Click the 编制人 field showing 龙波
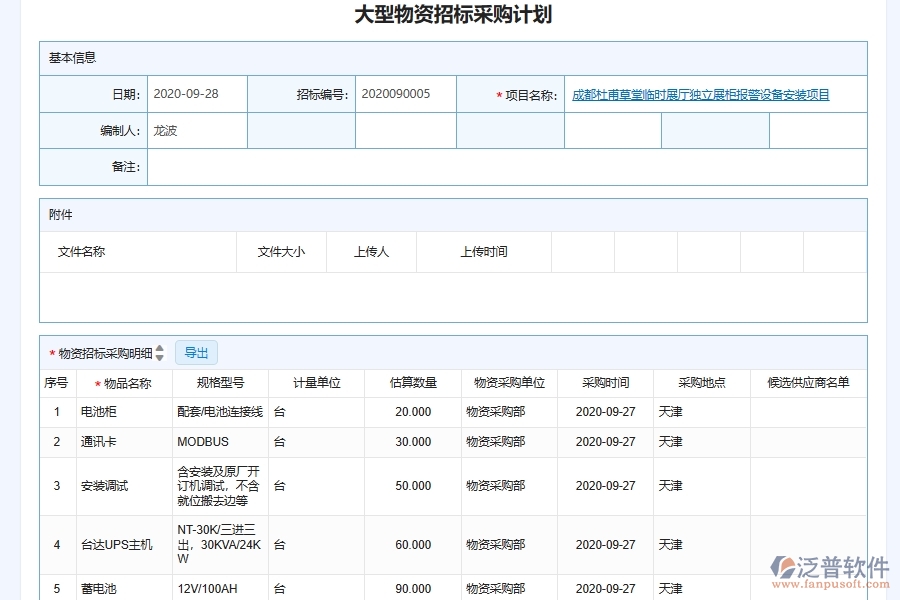 click(x=197, y=129)
